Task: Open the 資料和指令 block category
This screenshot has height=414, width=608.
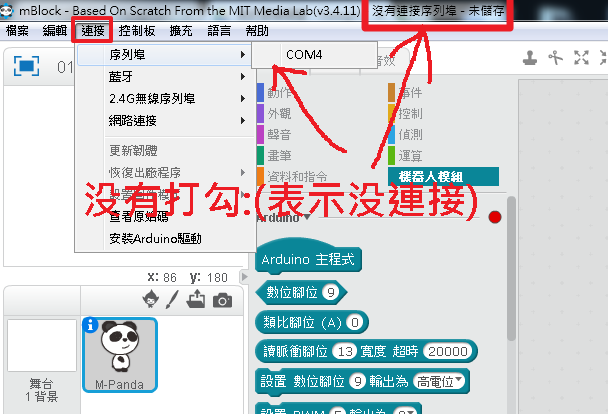Action: [293, 177]
